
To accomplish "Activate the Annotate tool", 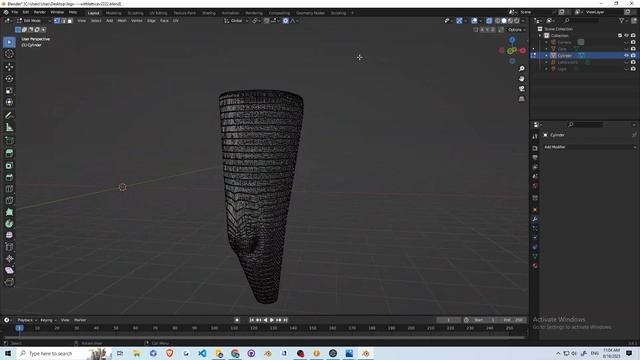I will tap(9, 116).
